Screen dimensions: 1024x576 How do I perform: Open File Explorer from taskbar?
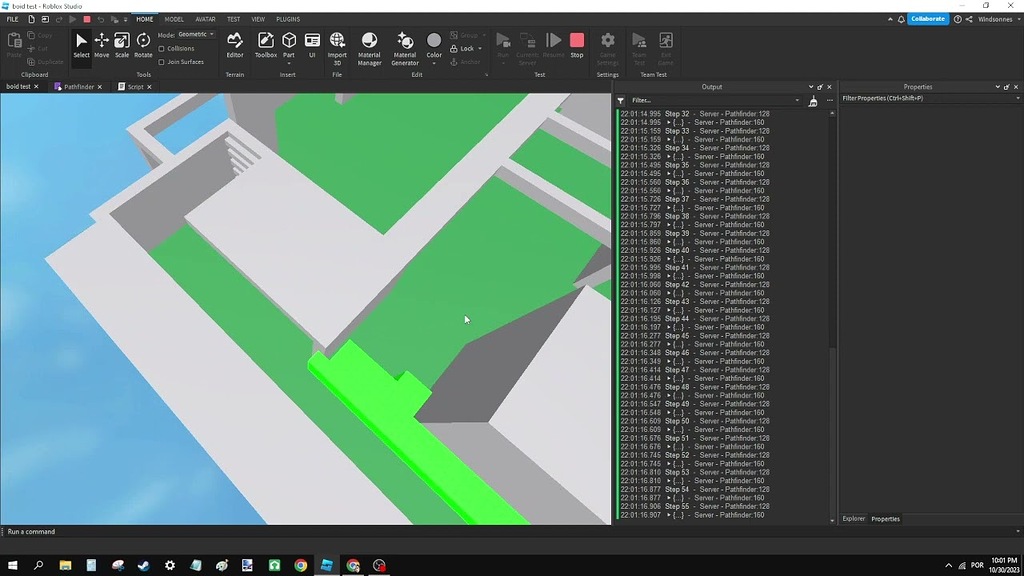coord(65,565)
